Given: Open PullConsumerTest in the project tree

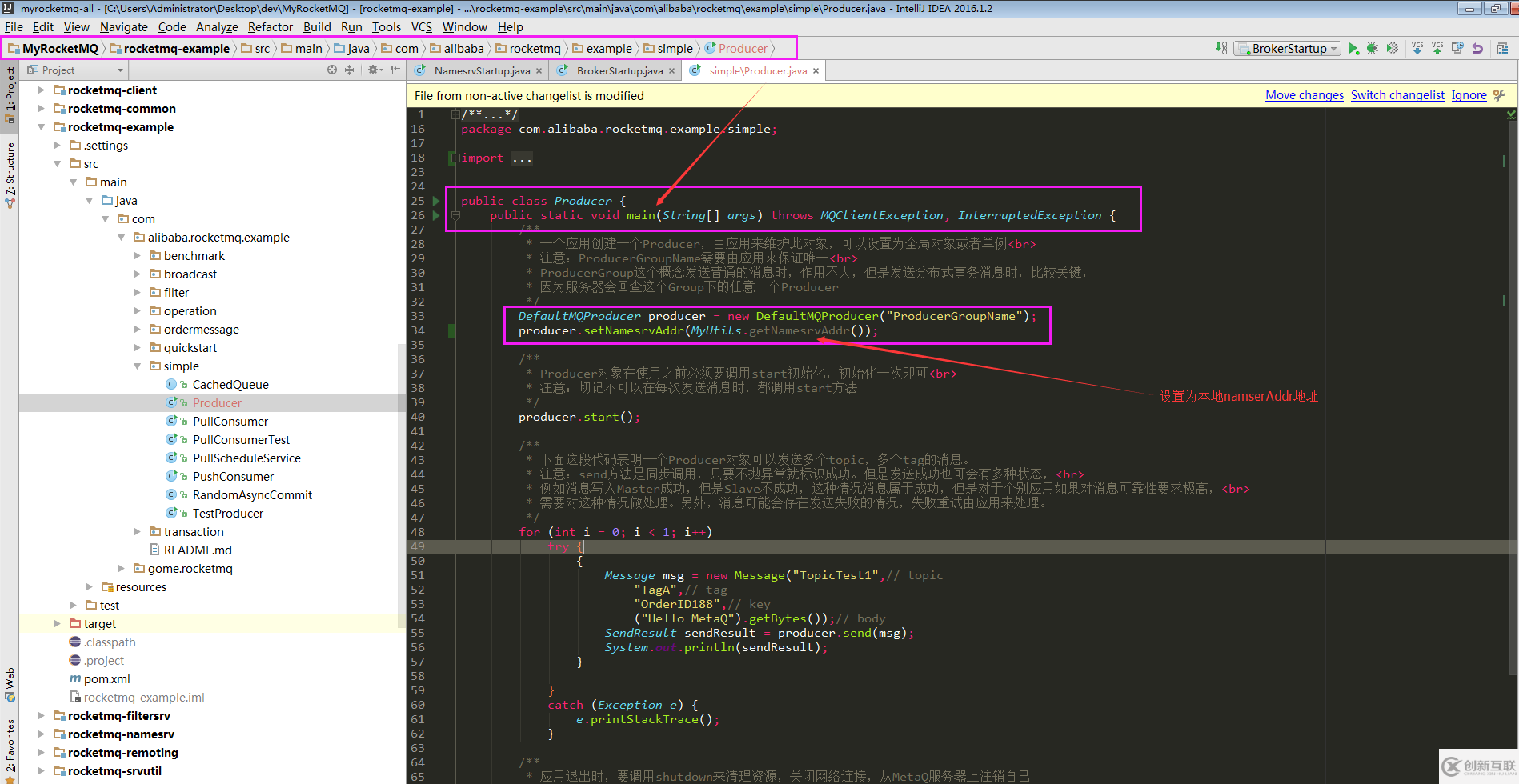Looking at the screenshot, I should (241, 440).
